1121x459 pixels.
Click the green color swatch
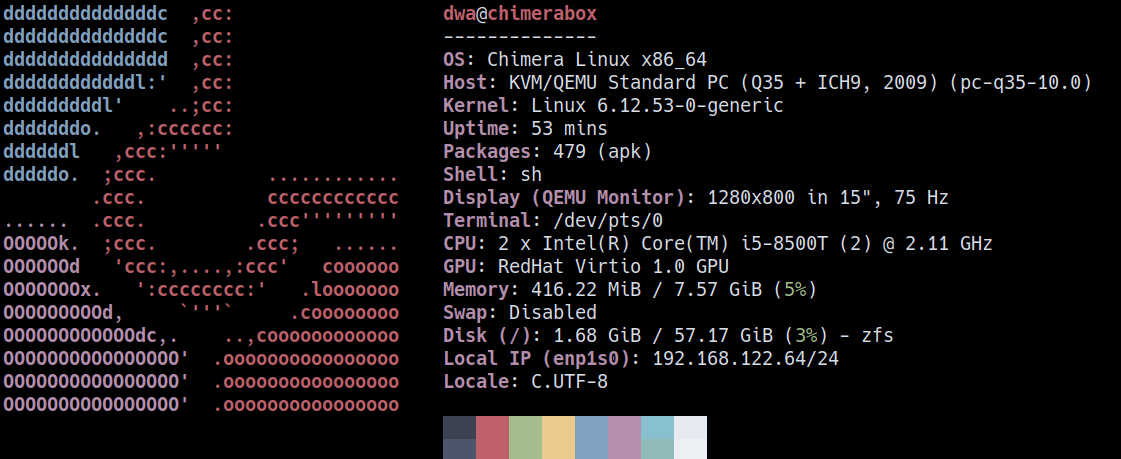(x=525, y=437)
